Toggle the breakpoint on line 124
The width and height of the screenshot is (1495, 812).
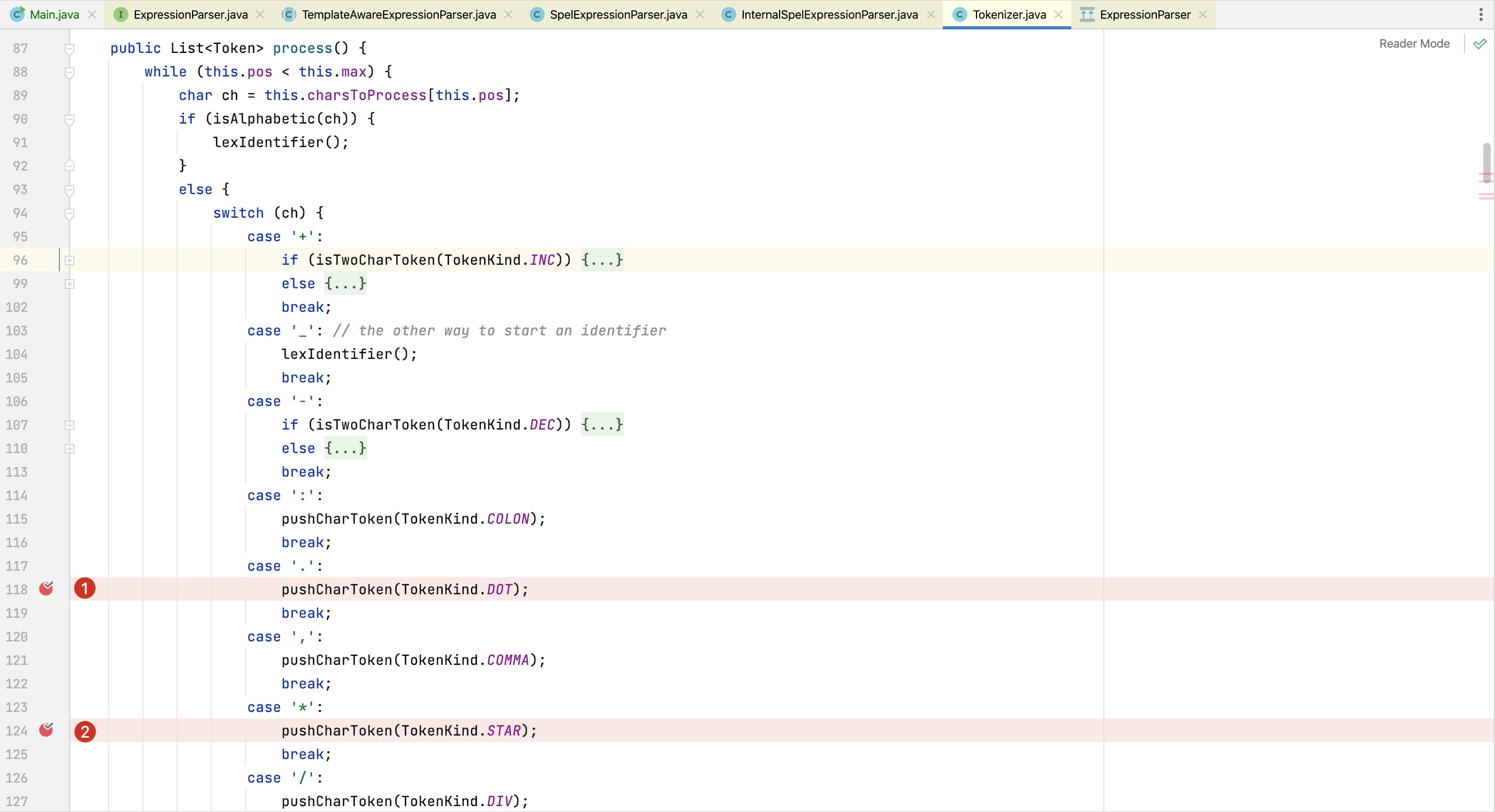pyautogui.click(x=46, y=730)
